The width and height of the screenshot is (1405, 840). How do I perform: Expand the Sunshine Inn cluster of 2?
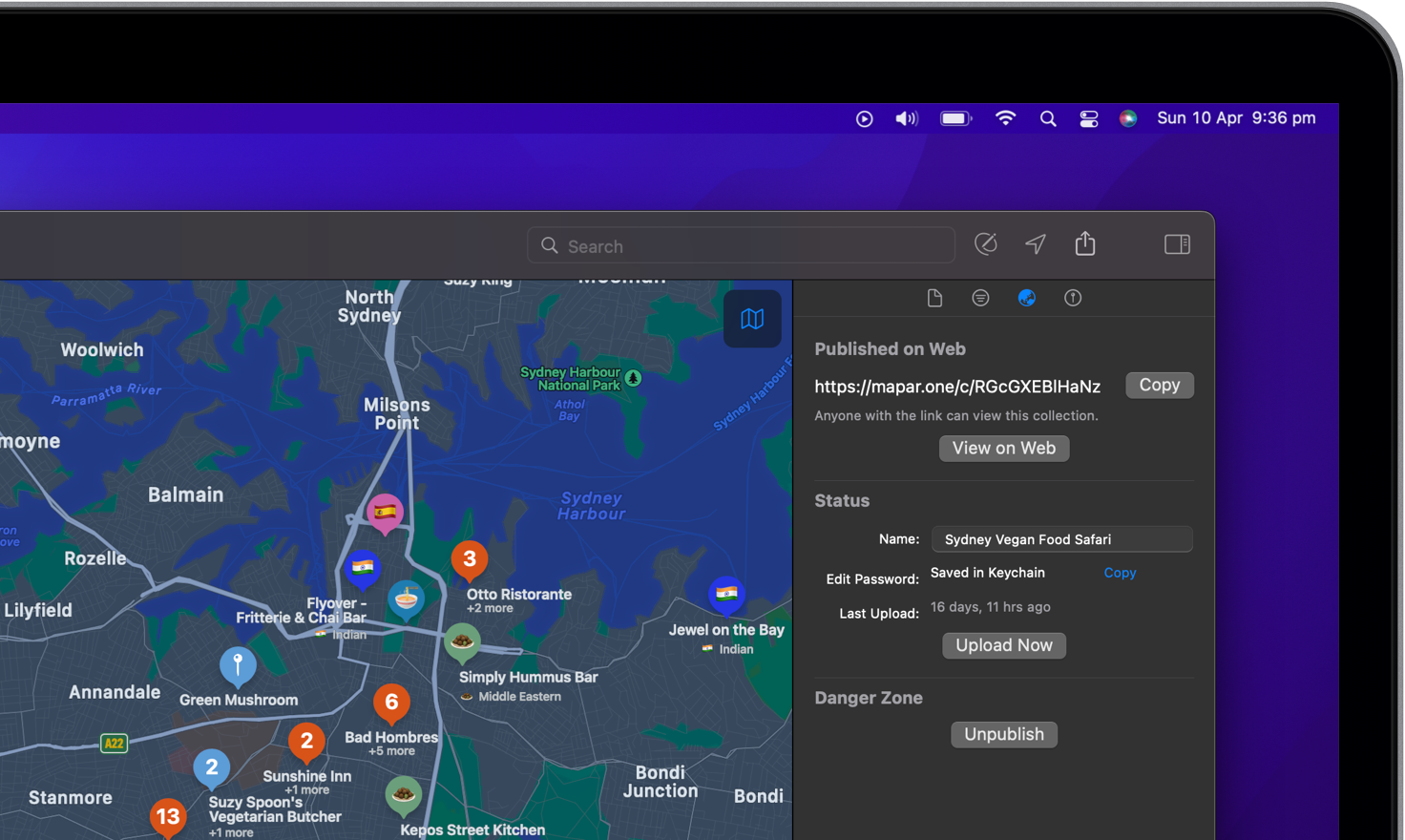click(306, 742)
